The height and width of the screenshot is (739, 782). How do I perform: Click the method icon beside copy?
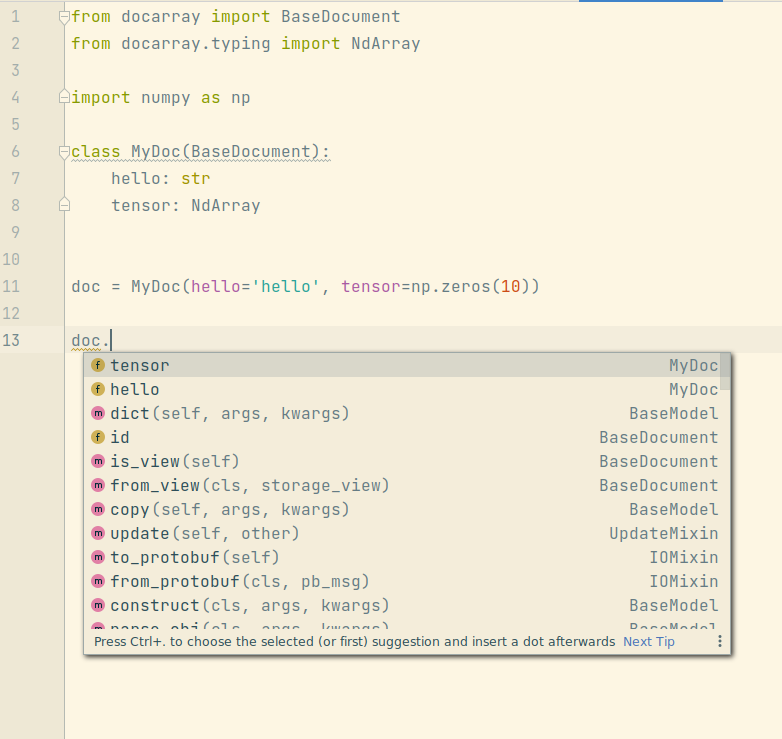coord(98,509)
